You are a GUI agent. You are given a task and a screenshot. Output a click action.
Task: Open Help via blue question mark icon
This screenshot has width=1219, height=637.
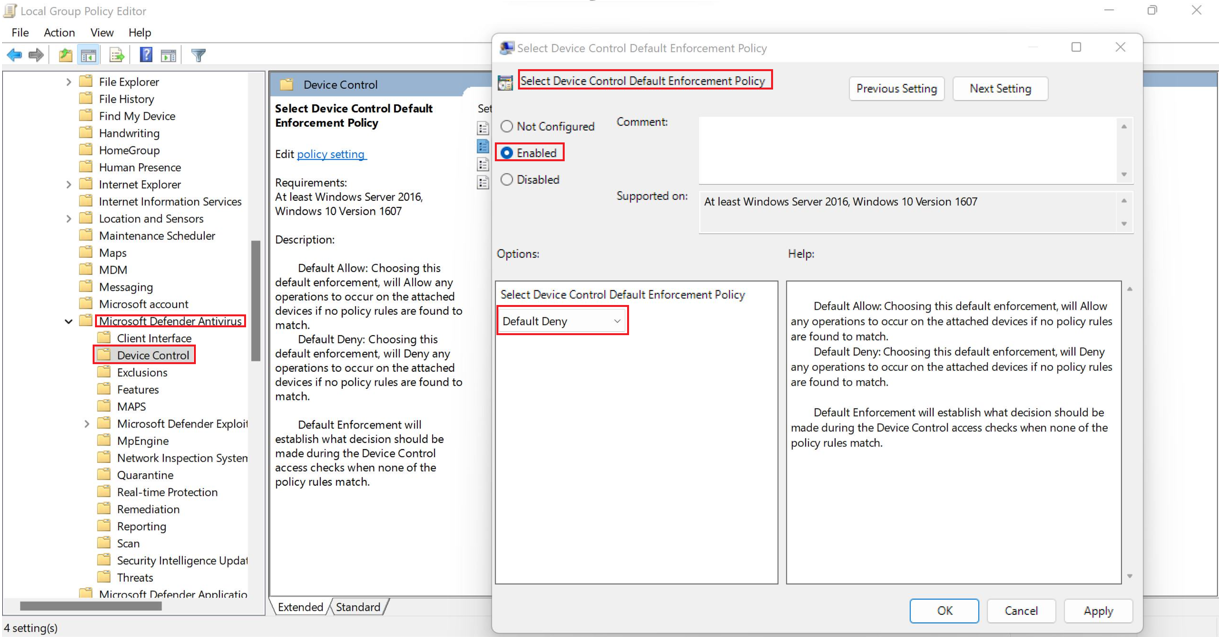(x=146, y=56)
